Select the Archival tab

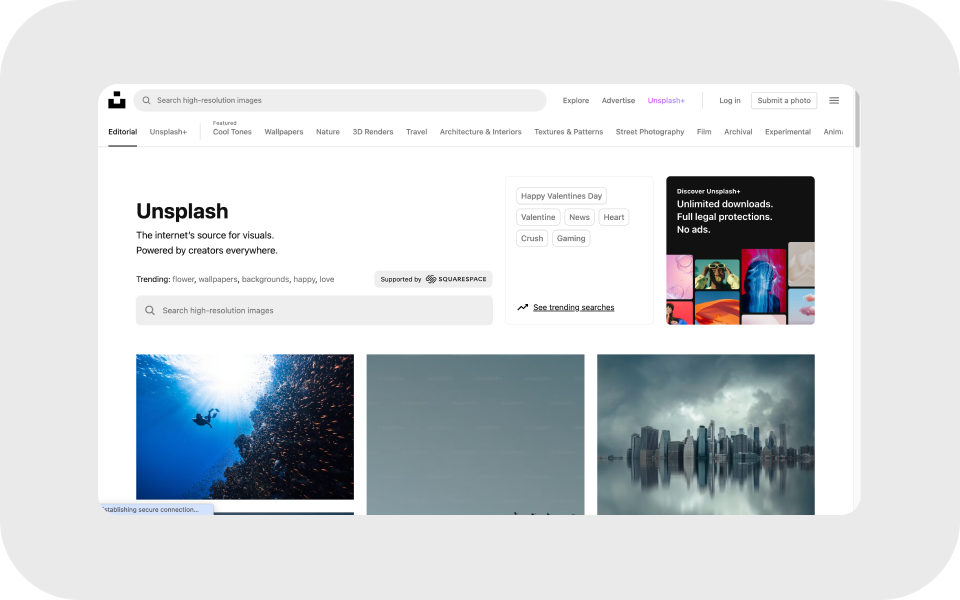pos(738,132)
